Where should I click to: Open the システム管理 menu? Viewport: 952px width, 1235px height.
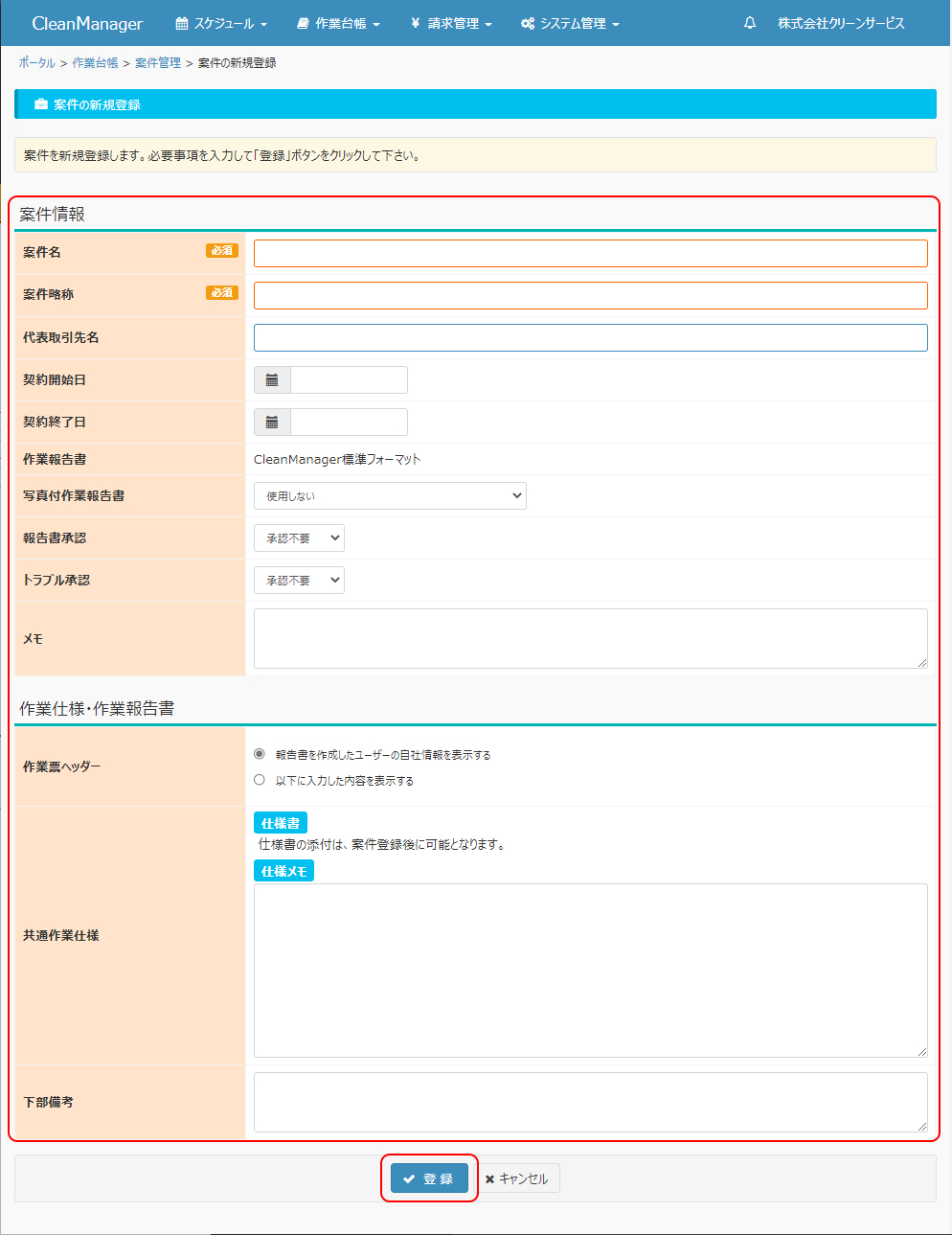coord(571,23)
